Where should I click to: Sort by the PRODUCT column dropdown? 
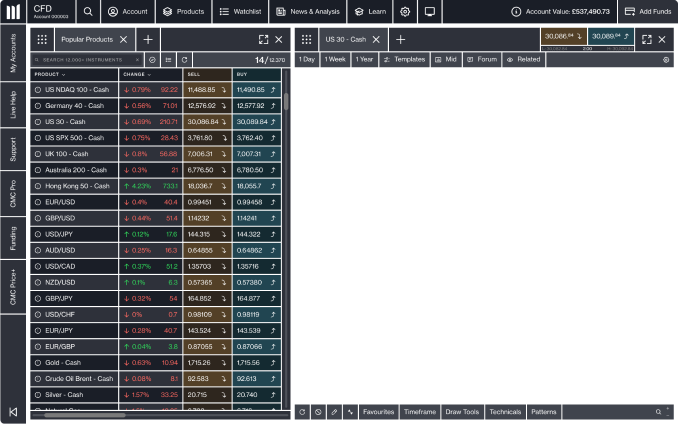tap(50, 74)
